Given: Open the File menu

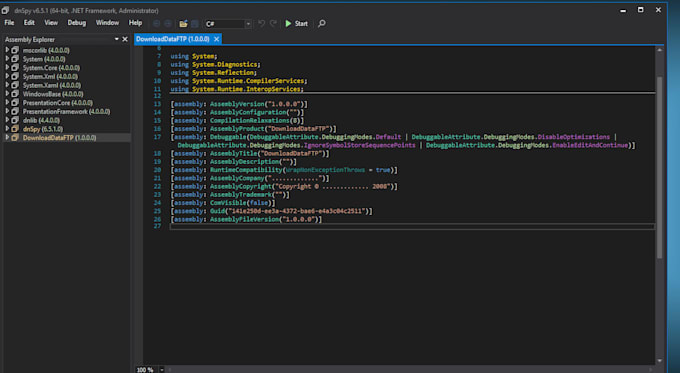Looking at the screenshot, I should pos(9,23).
